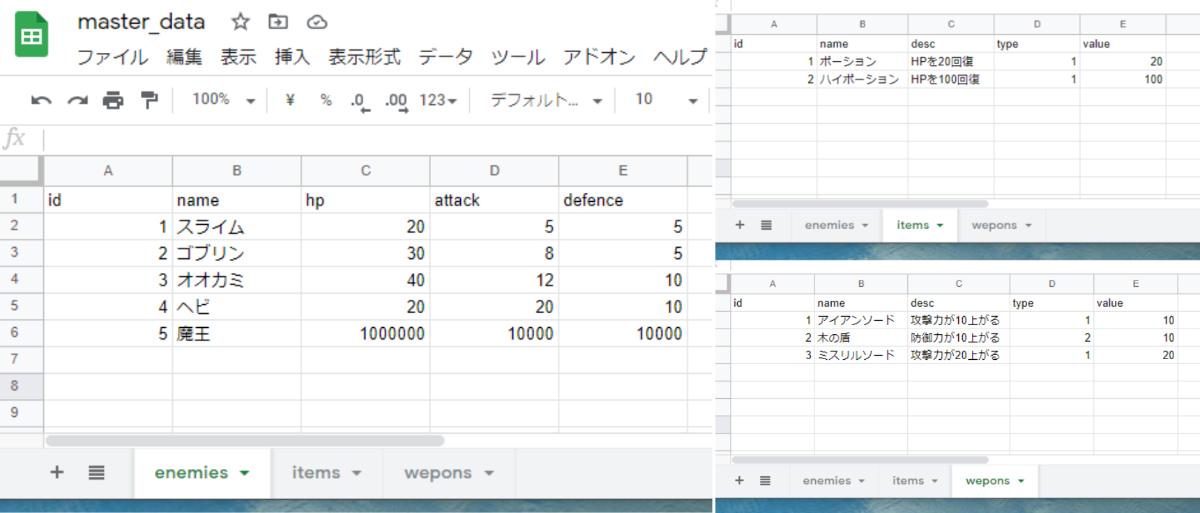
Task: Open the 編集 menu
Action: pos(184,57)
